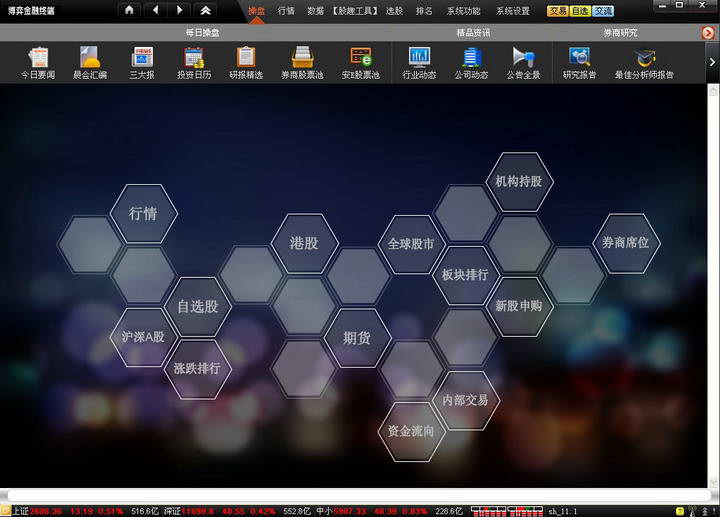Open 研报精选 clipboard icon
The image size is (720, 517).
tap(246, 58)
